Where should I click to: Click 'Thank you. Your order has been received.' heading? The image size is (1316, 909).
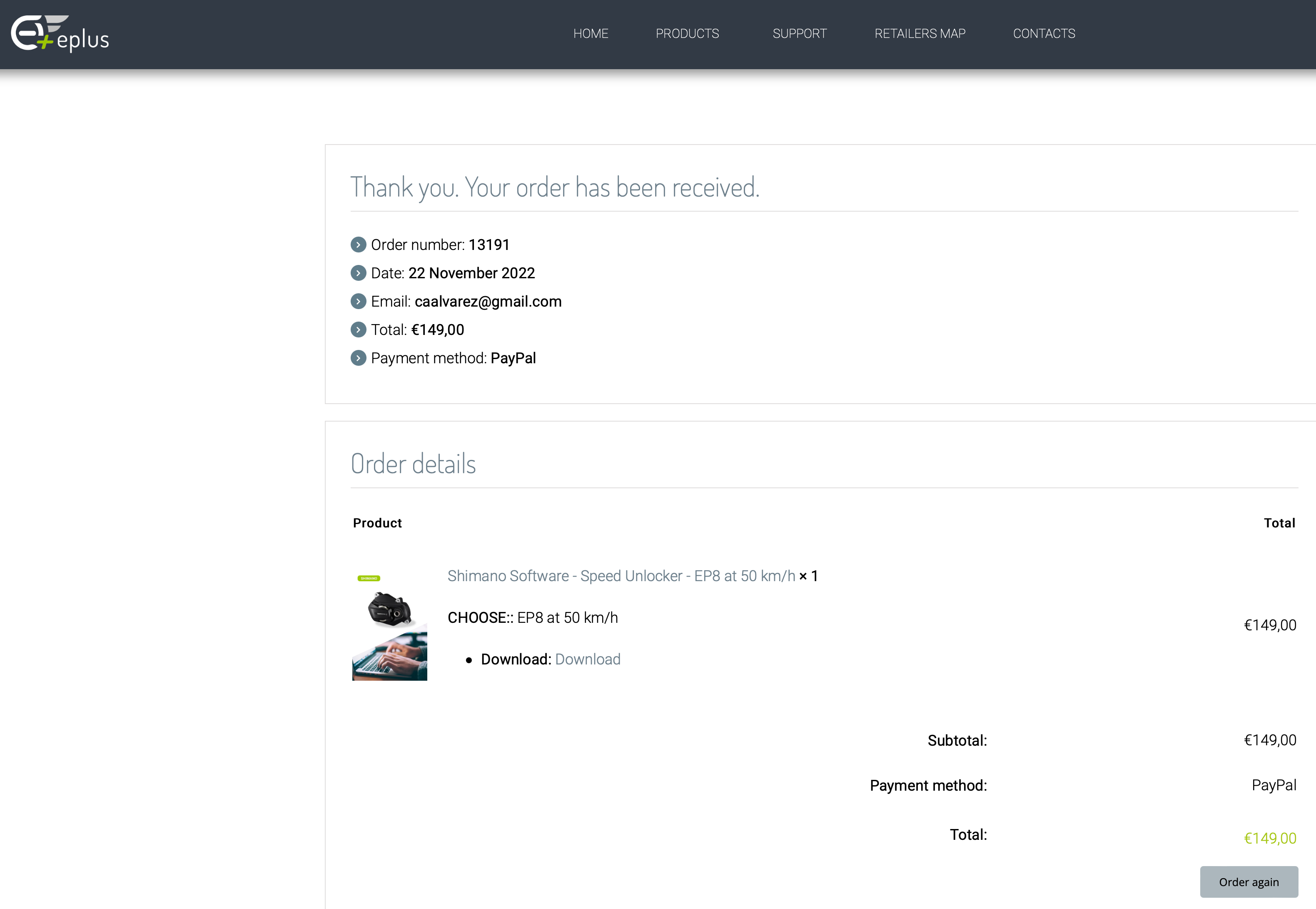coord(555,188)
